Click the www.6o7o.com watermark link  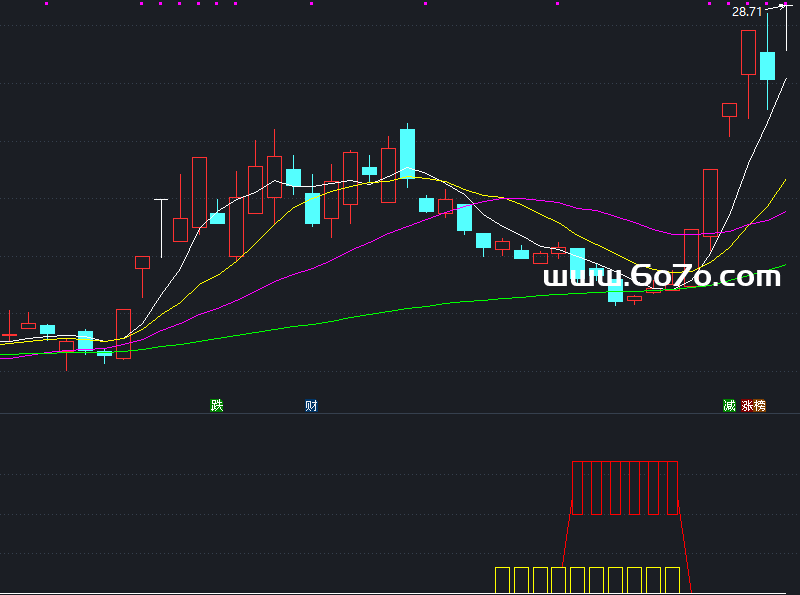pos(661,277)
